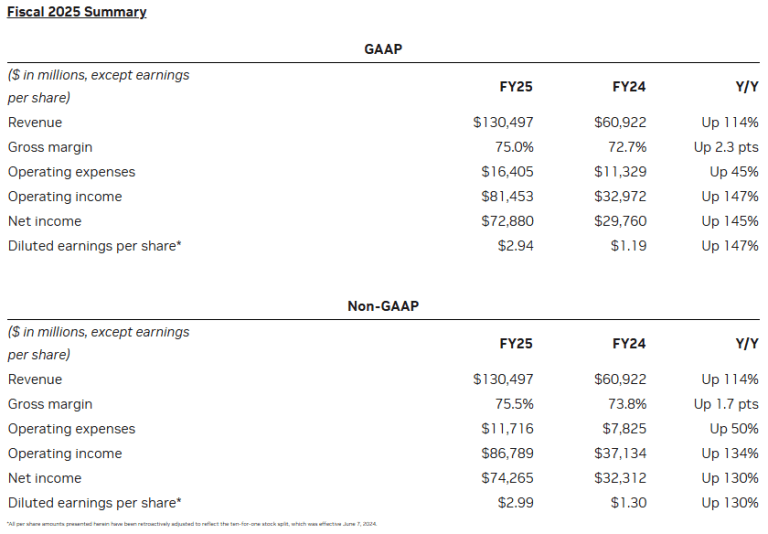
Task: Select the 'Up 1.7 pts' change cell
Action: click(726, 404)
